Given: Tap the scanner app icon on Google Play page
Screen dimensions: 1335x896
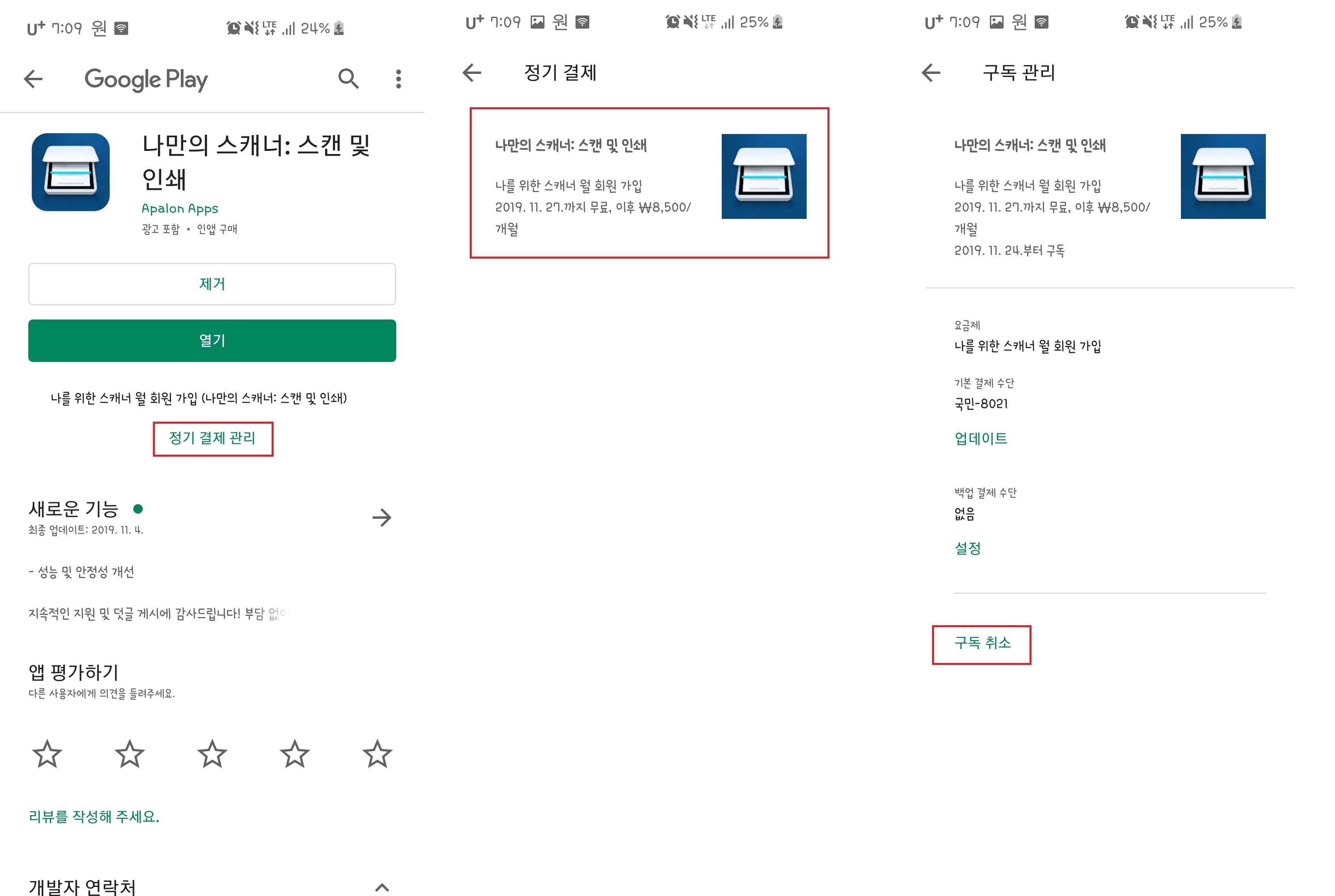Looking at the screenshot, I should 70,172.
